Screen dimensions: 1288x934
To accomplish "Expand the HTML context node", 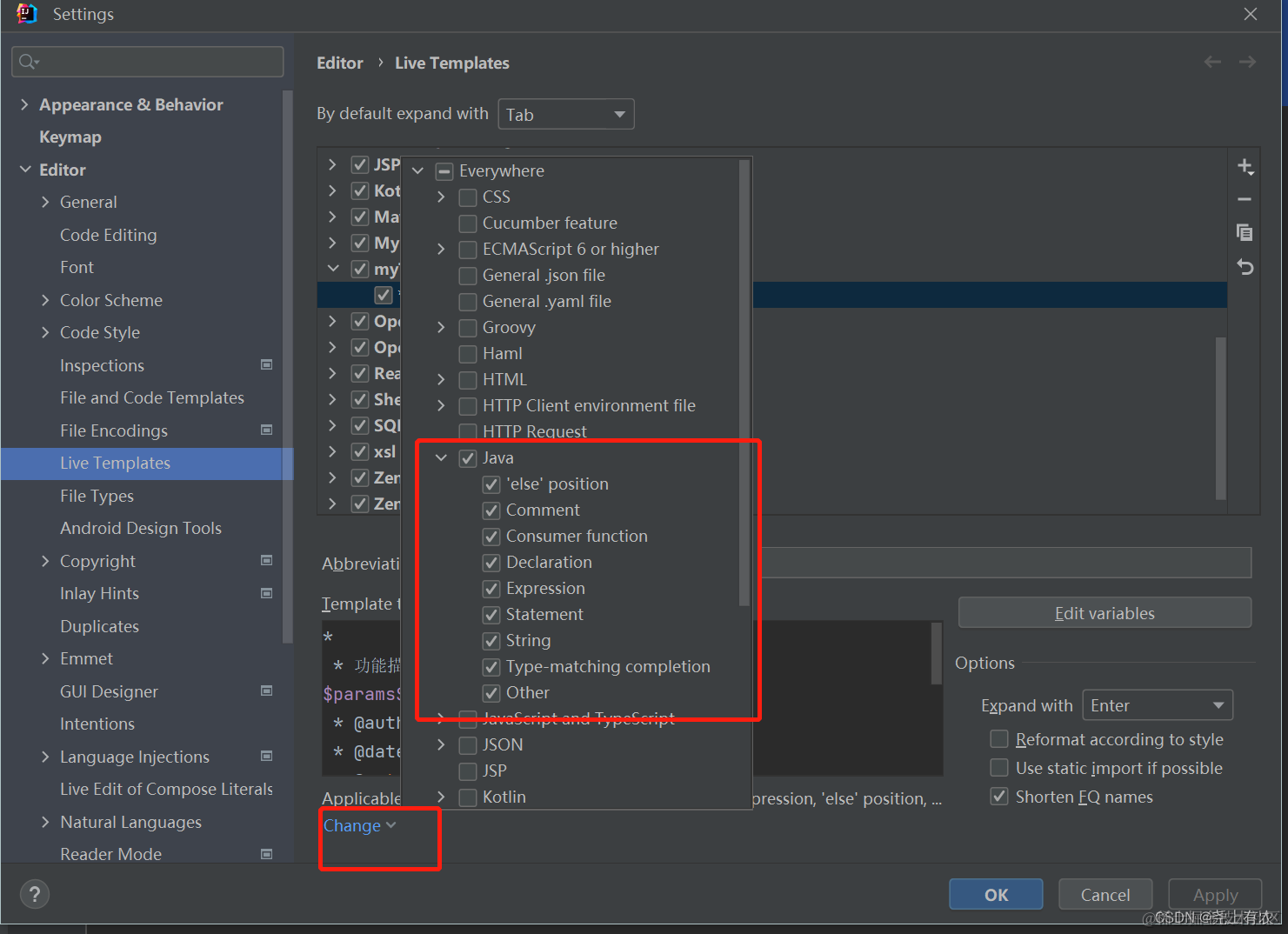I will pyautogui.click(x=441, y=379).
